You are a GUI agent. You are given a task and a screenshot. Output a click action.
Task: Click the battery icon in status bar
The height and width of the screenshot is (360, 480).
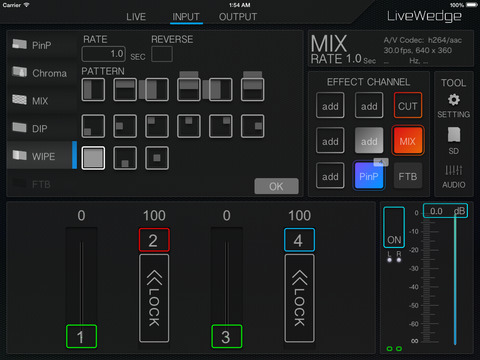click(472, 5)
